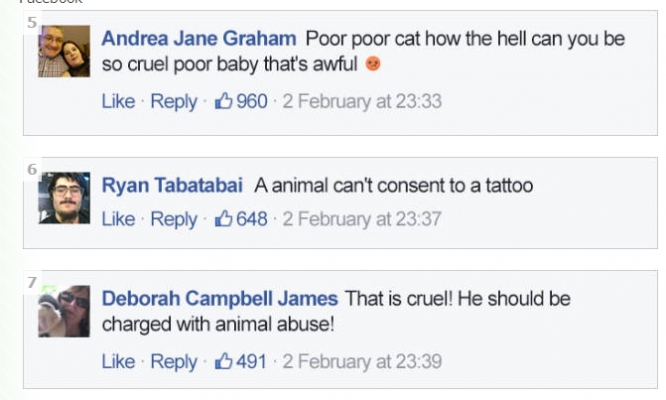Open Ryan Tabatabai's profile picture
The height and width of the screenshot is (400, 666).
64,197
